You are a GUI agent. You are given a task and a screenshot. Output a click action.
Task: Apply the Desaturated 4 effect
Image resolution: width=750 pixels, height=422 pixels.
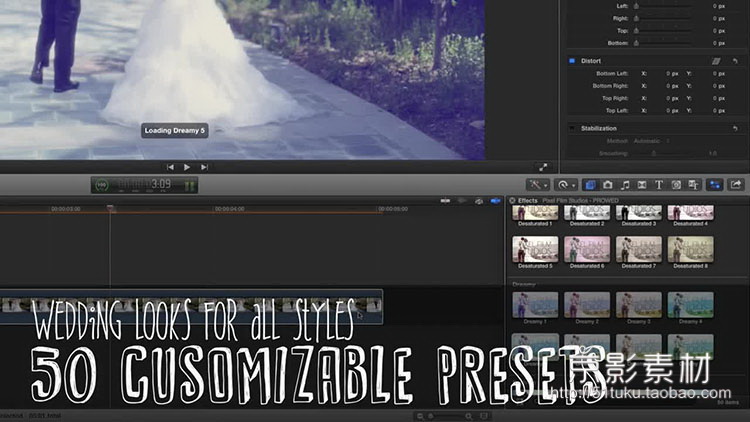(x=690, y=213)
